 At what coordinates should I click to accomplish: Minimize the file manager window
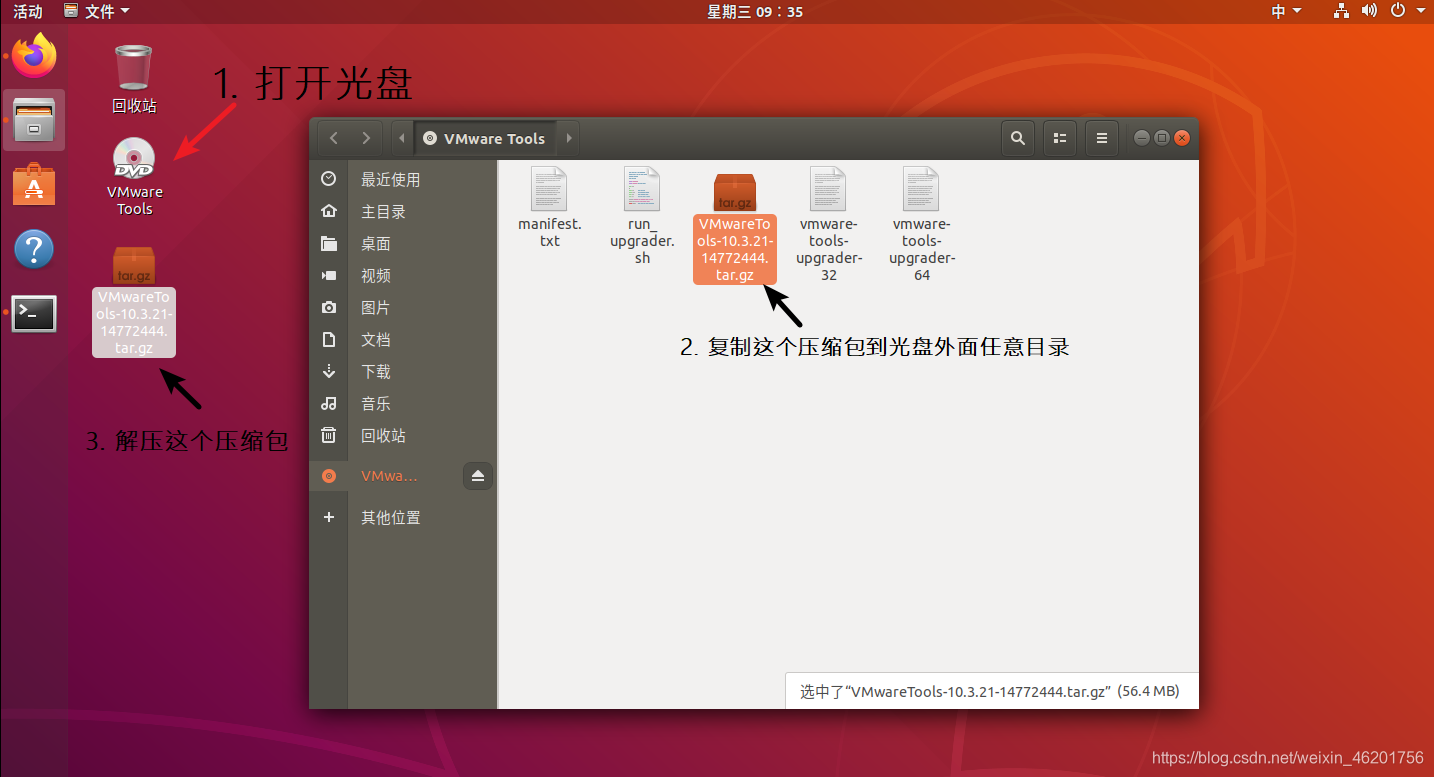click(1141, 138)
